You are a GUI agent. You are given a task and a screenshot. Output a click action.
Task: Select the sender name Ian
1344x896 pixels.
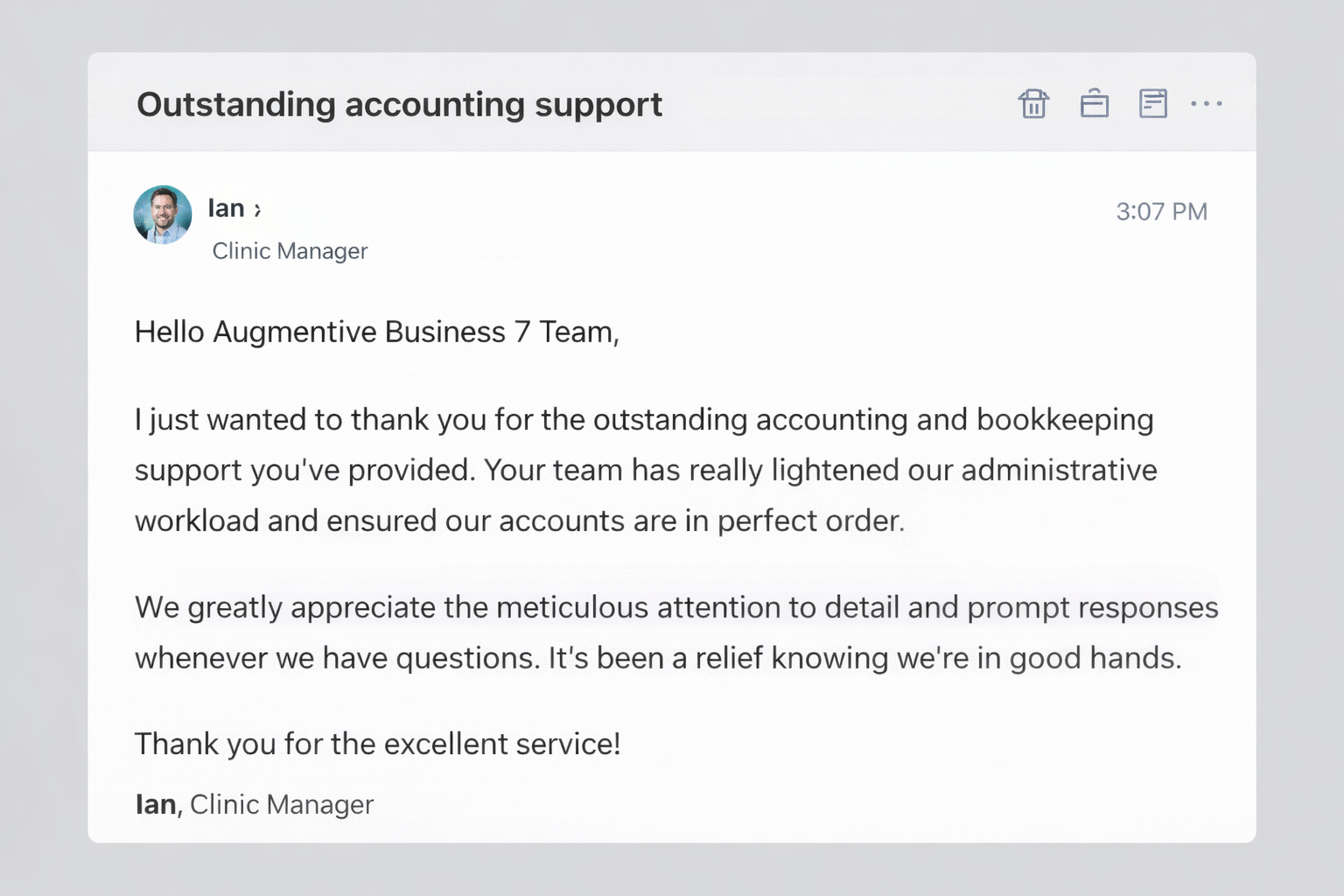click(226, 208)
